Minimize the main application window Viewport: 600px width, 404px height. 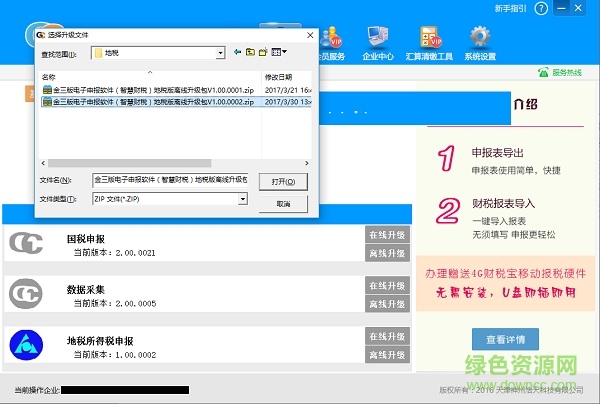click(x=561, y=8)
